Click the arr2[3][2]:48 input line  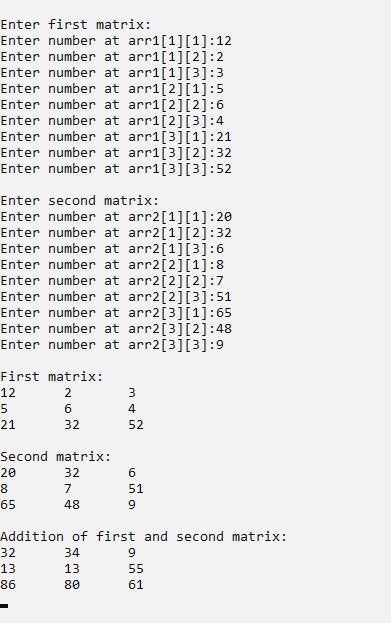point(116,329)
